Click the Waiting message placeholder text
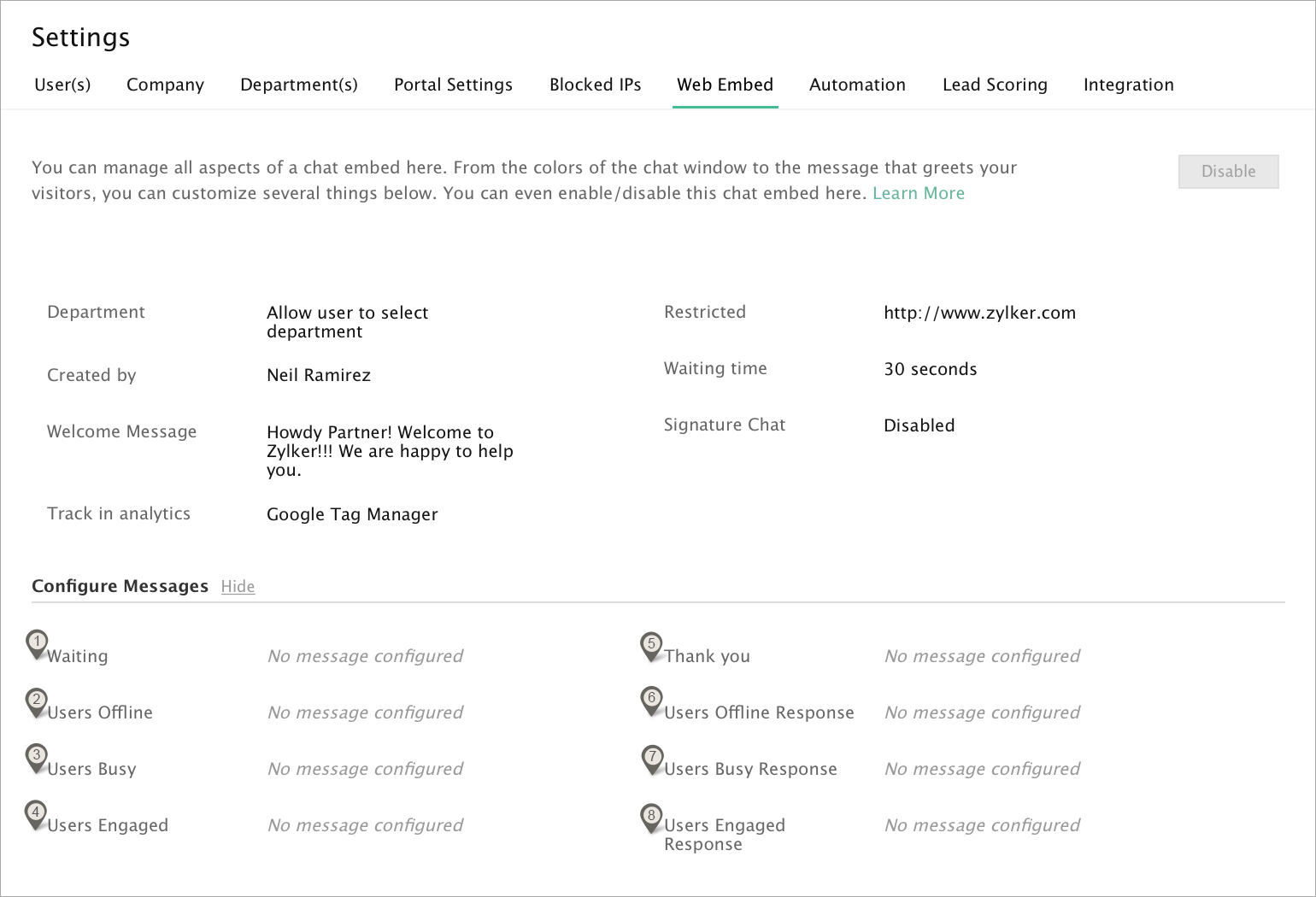Image resolution: width=1316 pixels, height=897 pixels. [365, 656]
